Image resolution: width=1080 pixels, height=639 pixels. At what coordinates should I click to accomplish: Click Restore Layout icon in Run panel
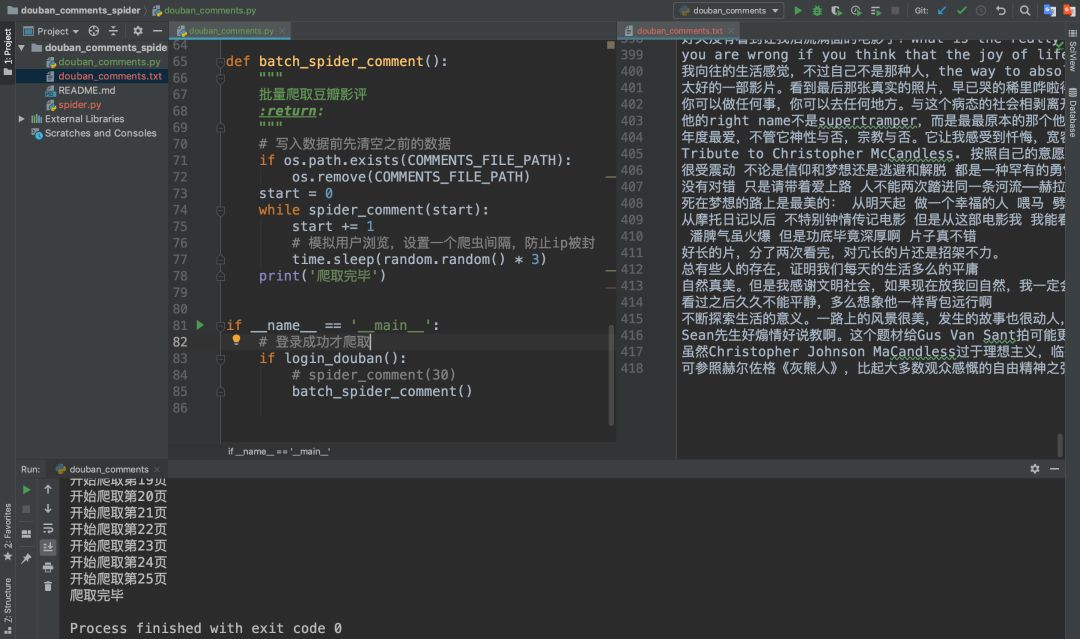(26, 534)
